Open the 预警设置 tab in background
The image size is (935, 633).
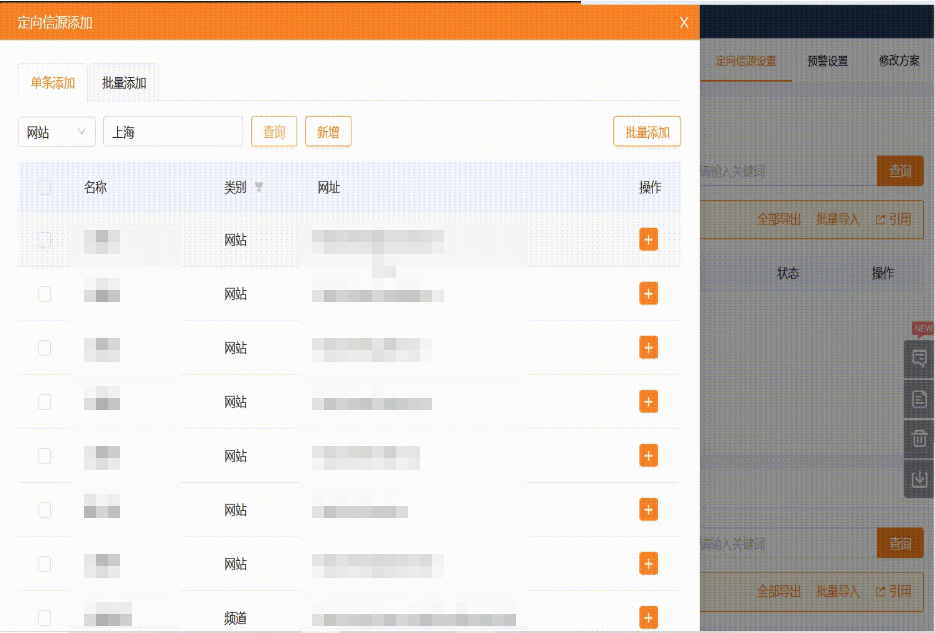click(x=827, y=61)
